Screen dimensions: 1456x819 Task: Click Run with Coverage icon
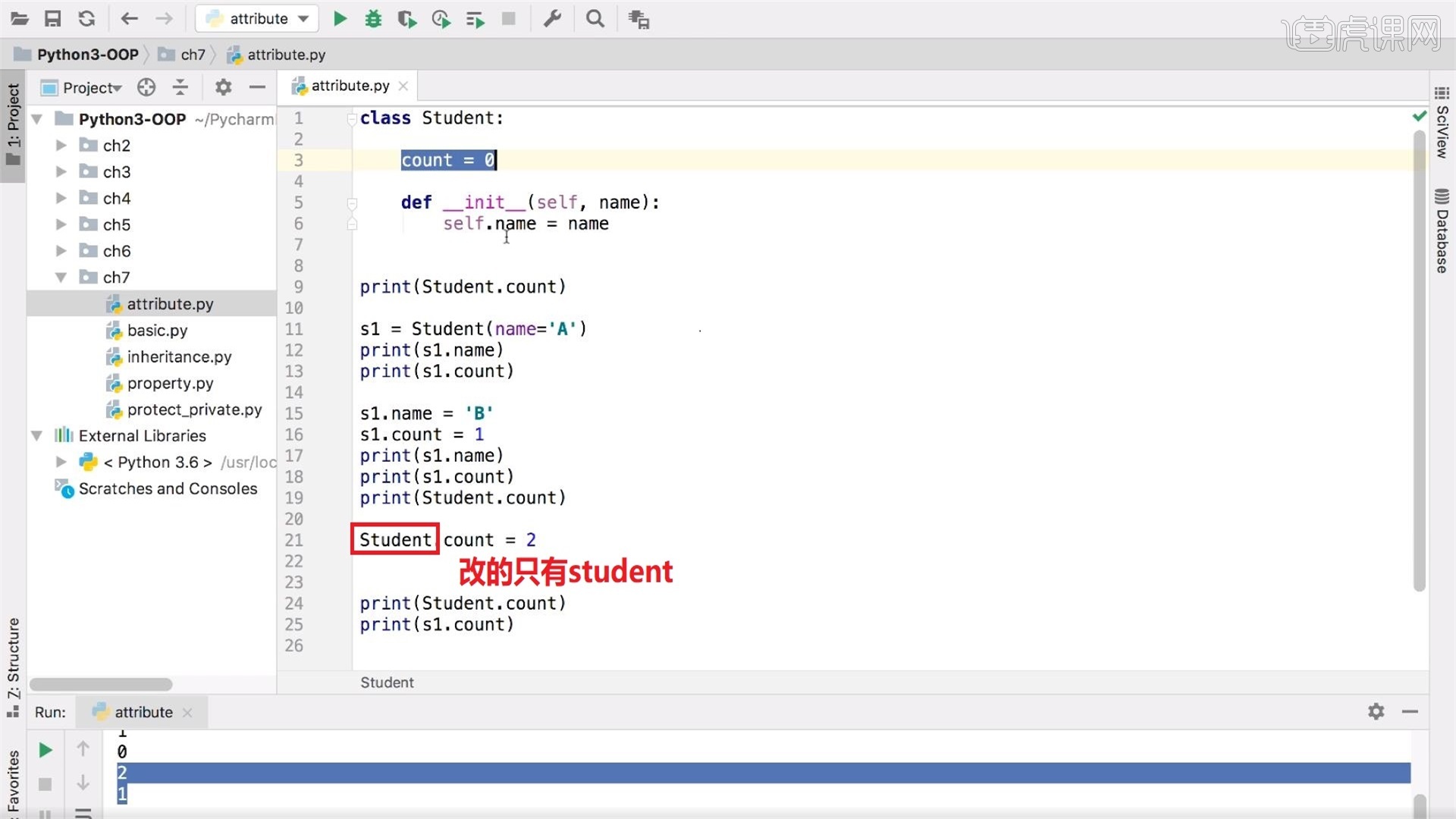[x=406, y=19]
